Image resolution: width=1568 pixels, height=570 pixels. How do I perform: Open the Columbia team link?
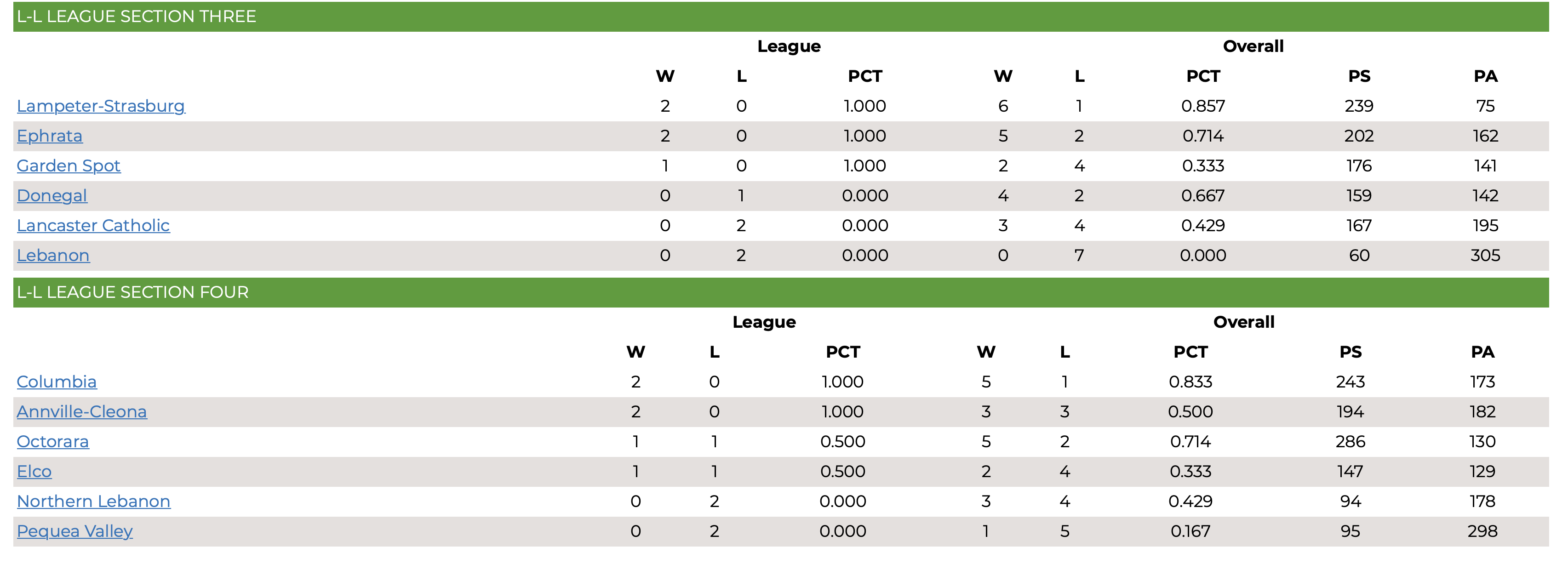[x=57, y=382]
